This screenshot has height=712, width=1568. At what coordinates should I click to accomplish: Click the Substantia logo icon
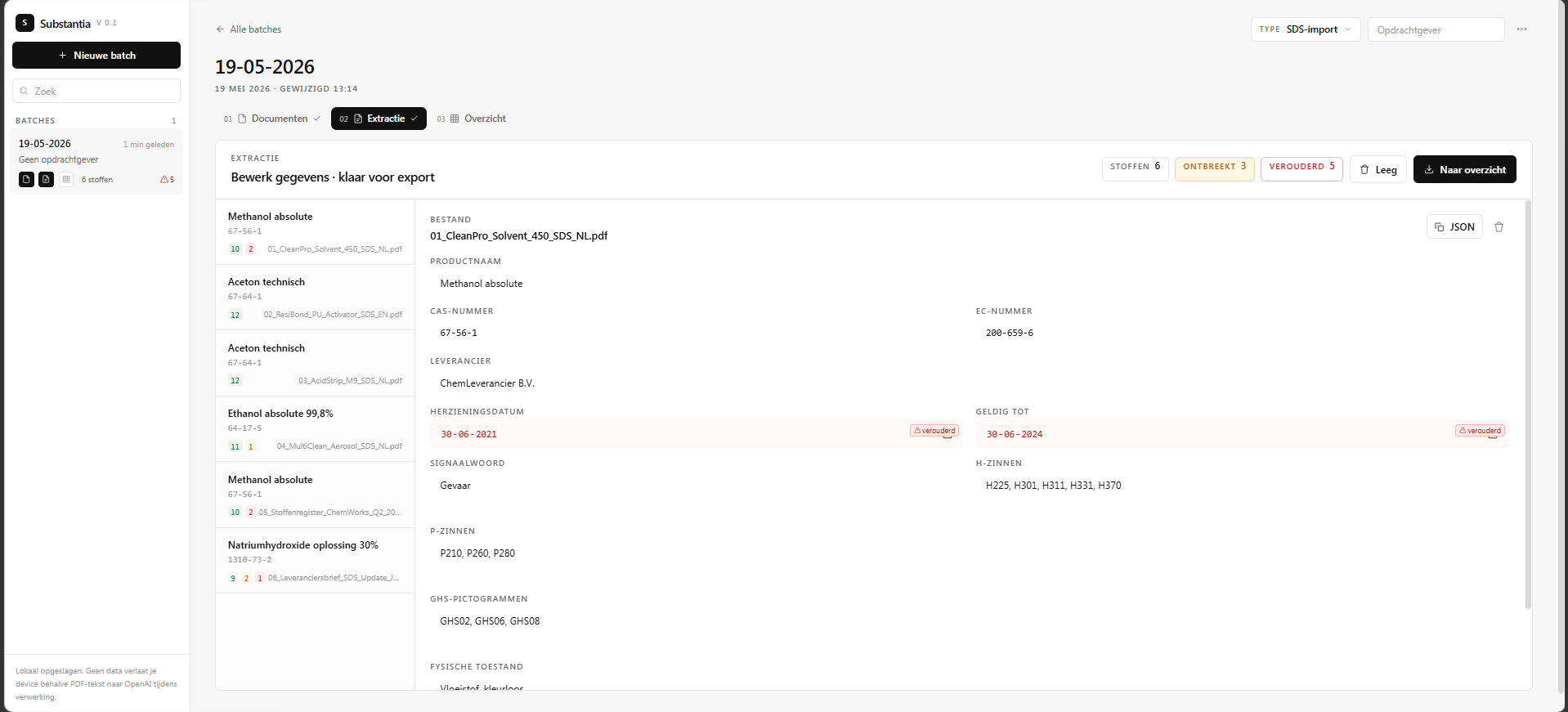[x=25, y=23]
